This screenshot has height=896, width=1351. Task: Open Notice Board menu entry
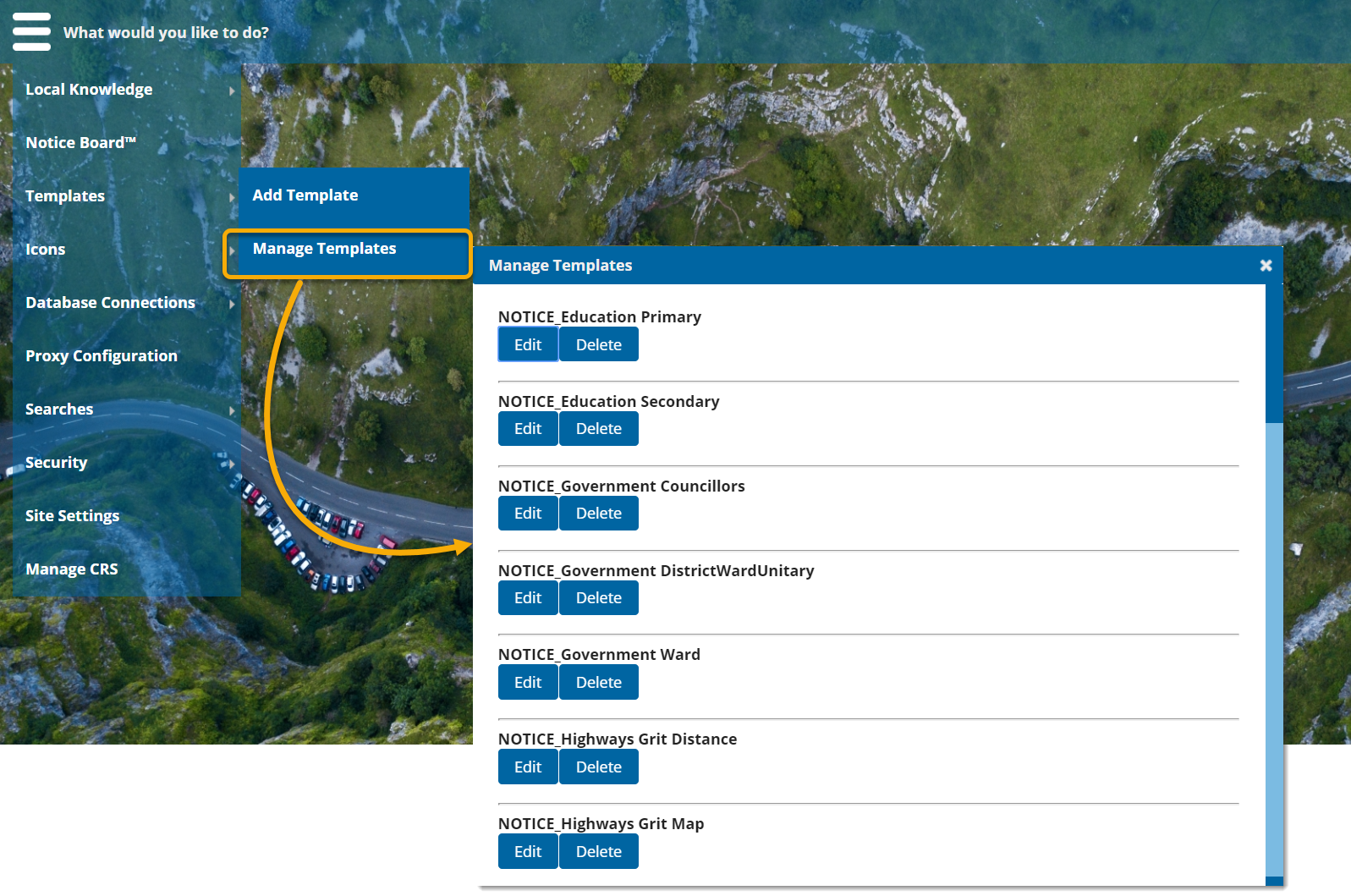pyautogui.click(x=80, y=143)
